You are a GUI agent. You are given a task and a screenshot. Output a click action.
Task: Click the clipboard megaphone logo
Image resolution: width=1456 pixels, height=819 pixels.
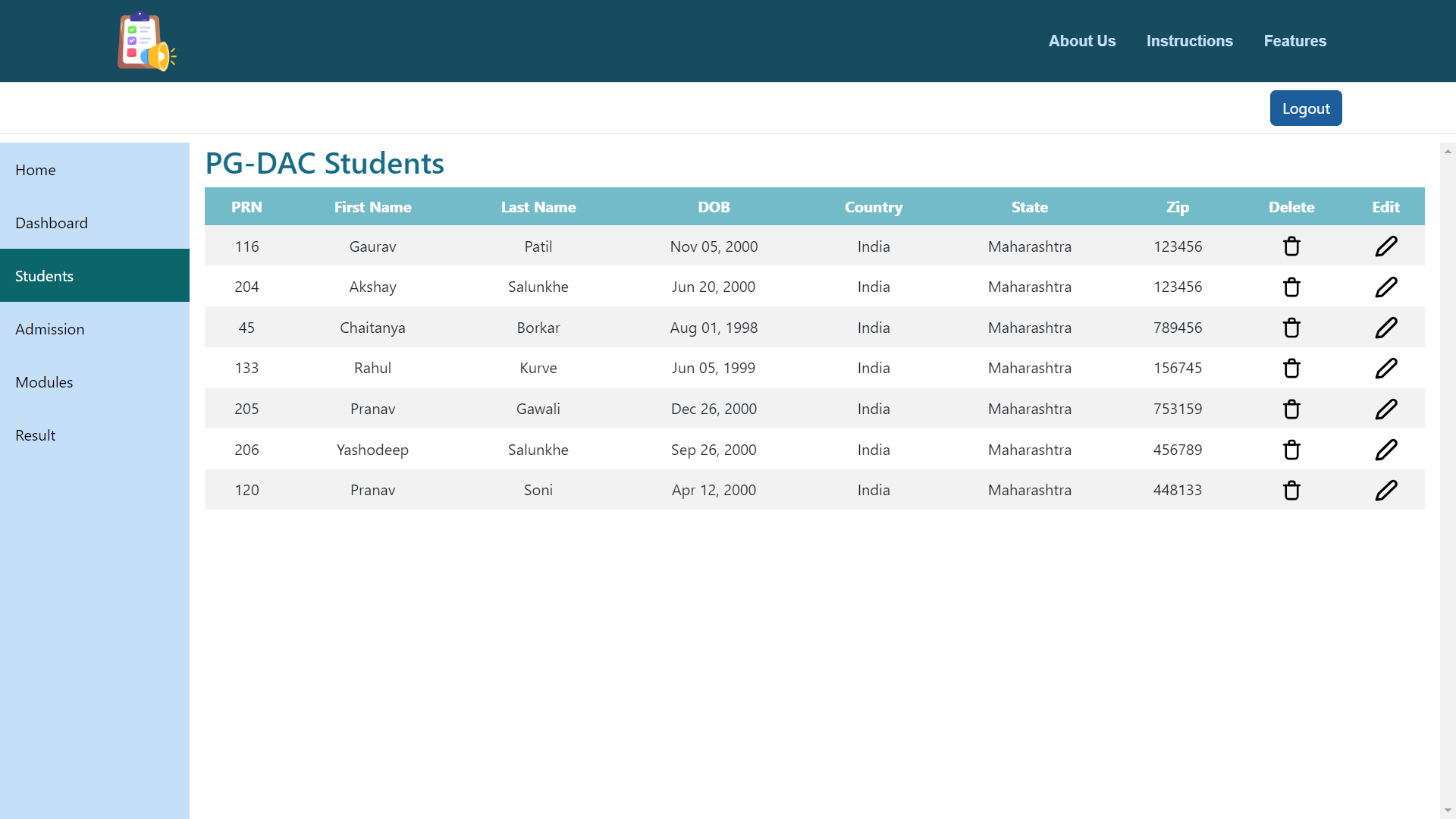(x=146, y=41)
